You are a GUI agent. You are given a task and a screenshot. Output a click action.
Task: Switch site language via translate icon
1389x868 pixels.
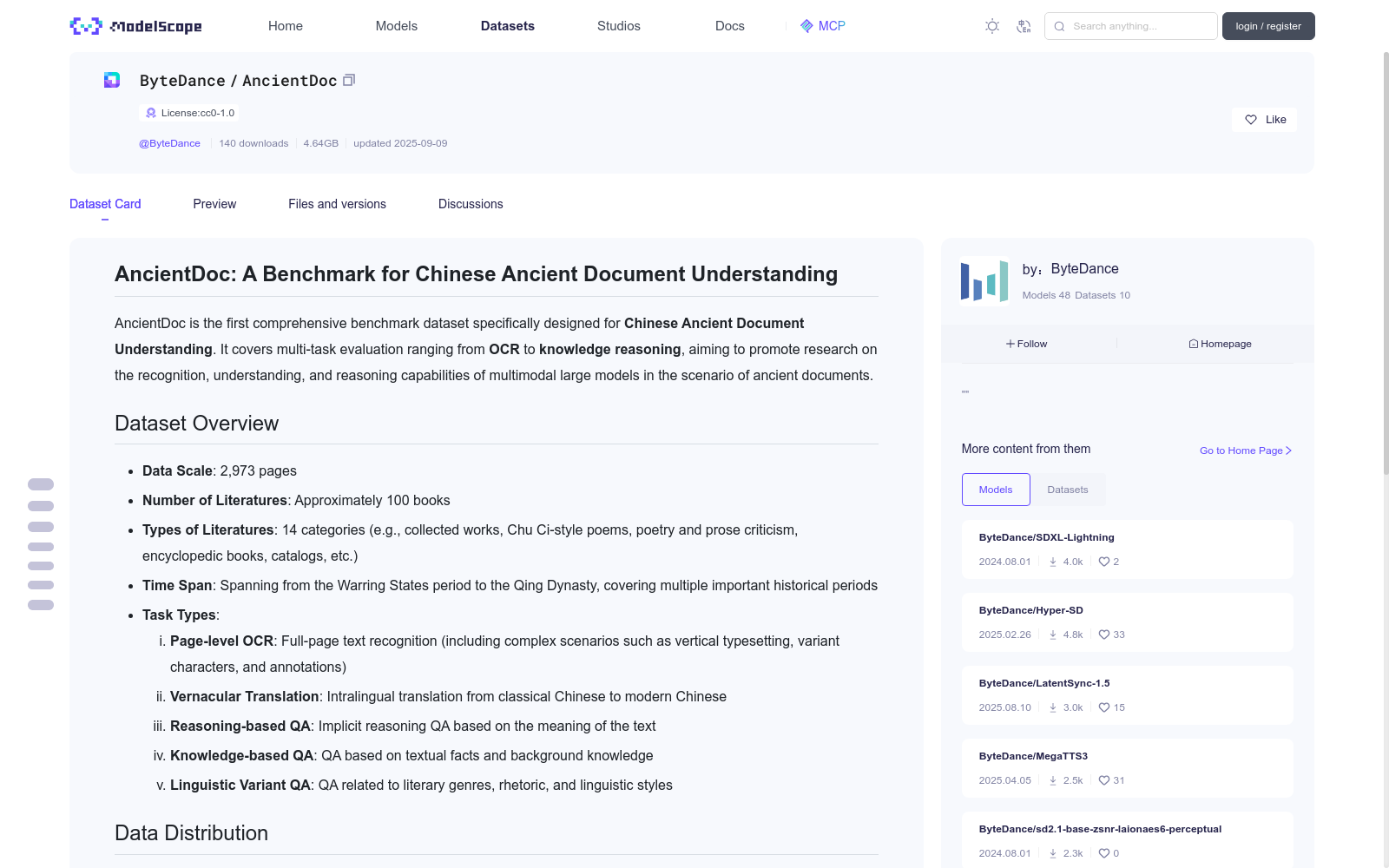(1024, 26)
